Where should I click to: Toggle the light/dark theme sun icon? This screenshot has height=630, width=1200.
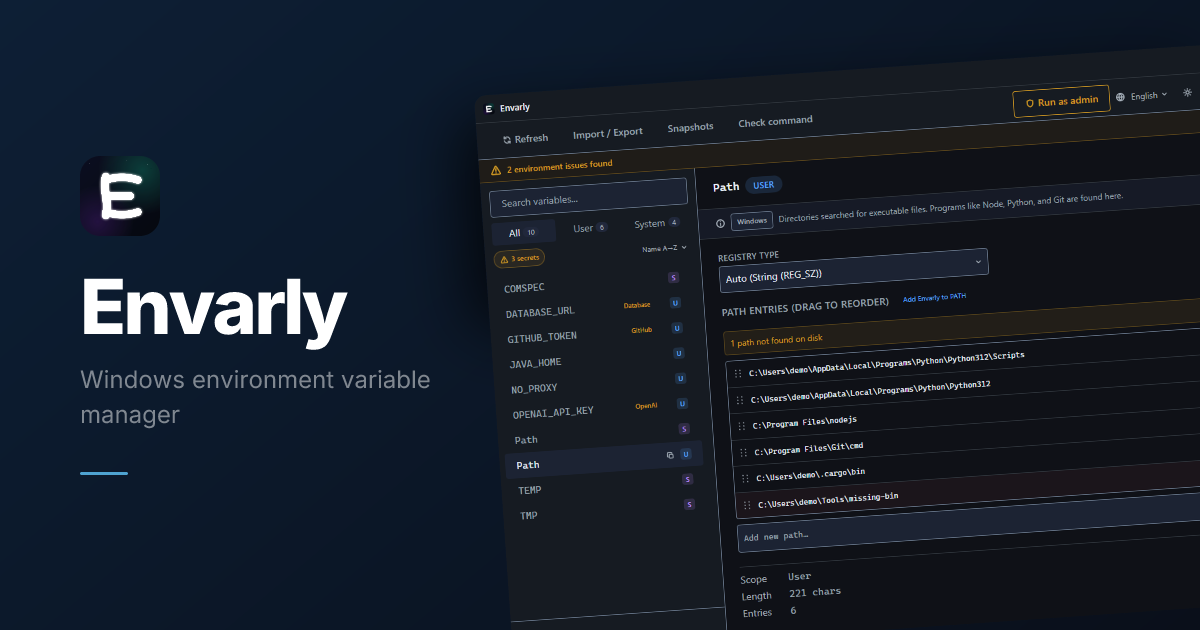tap(1187, 92)
